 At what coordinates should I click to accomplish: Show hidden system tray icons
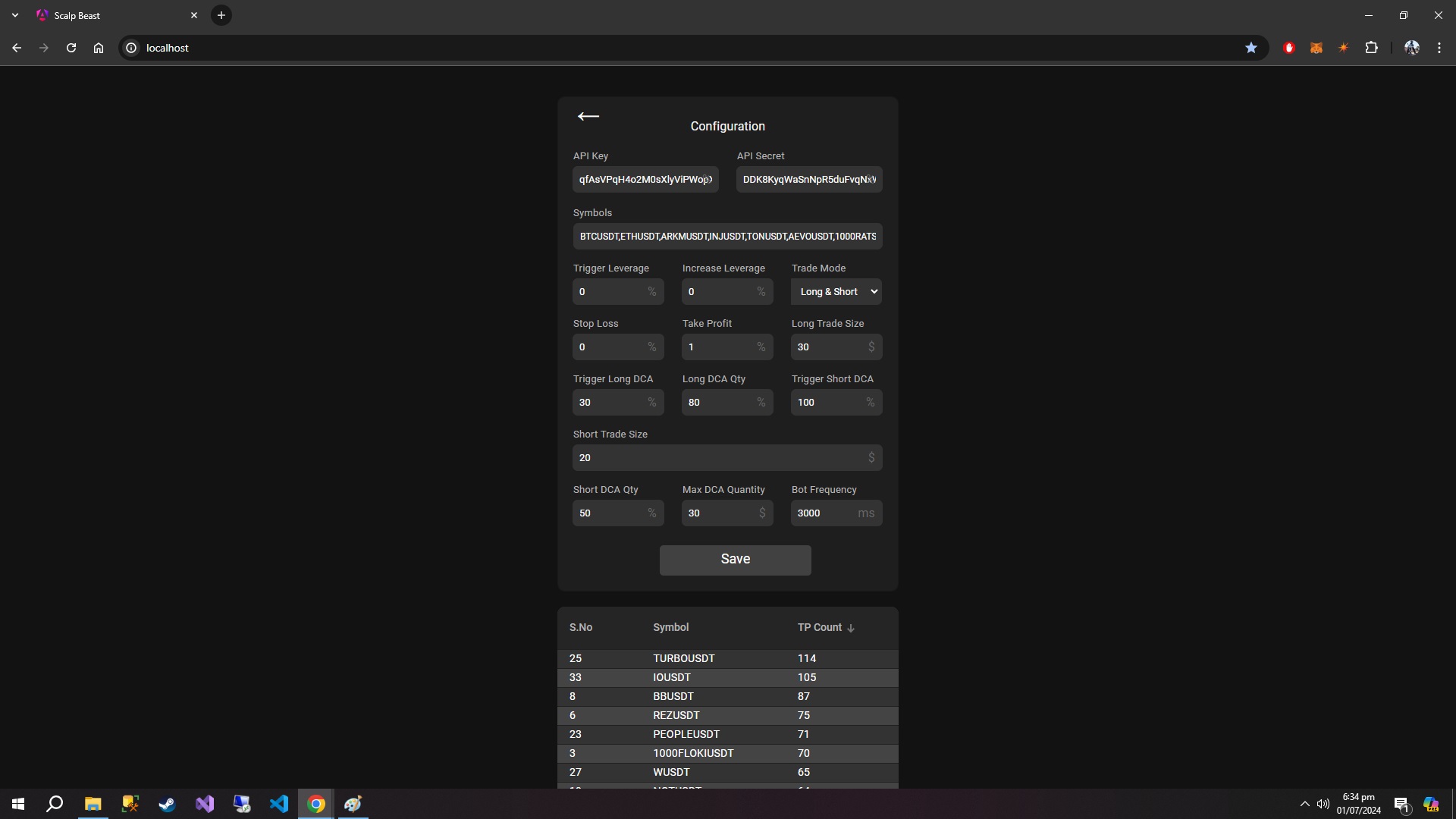1304,804
